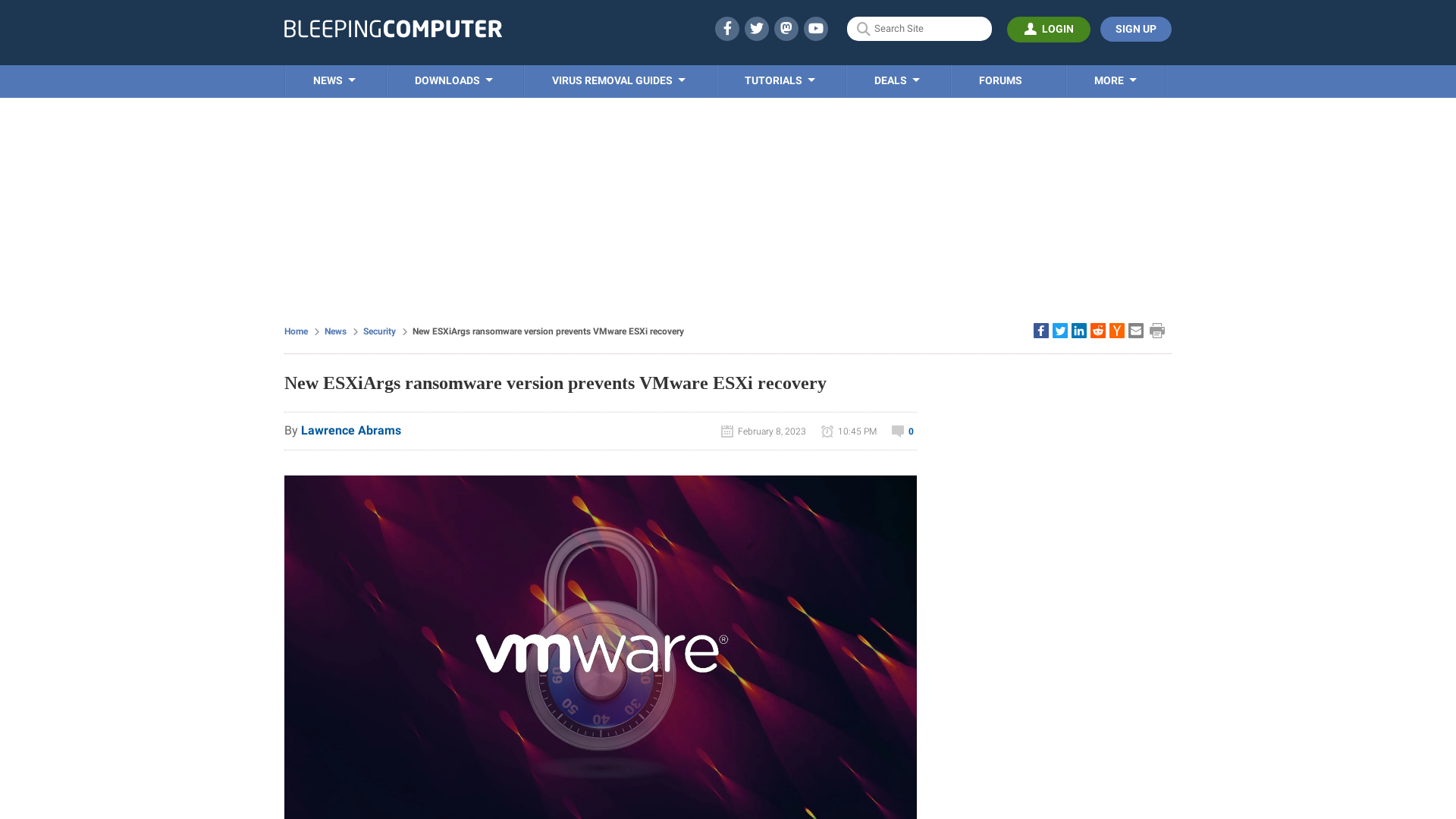Click the LOGIN button

[x=1049, y=29]
